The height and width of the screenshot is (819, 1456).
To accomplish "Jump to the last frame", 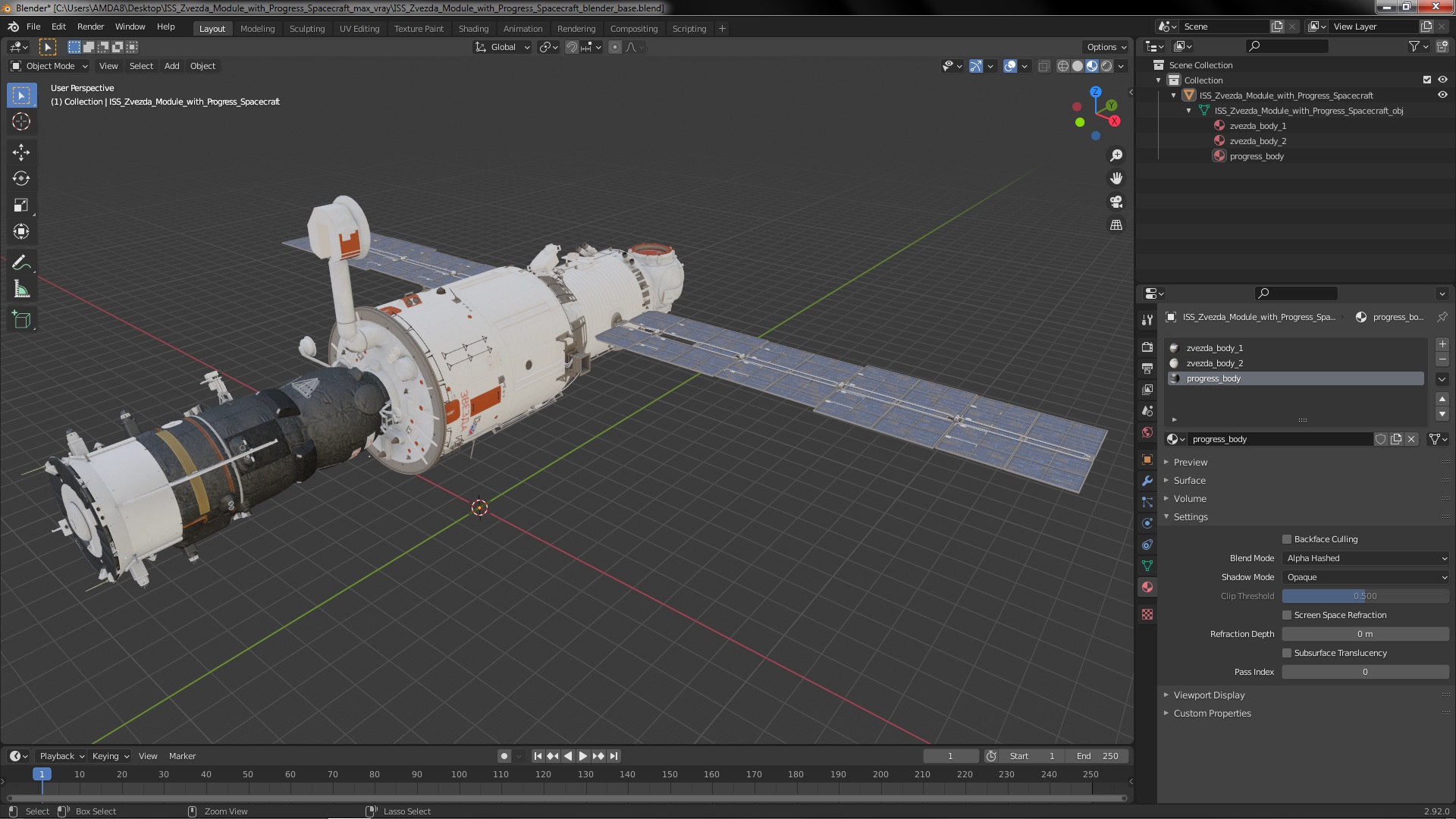I will pos(614,756).
